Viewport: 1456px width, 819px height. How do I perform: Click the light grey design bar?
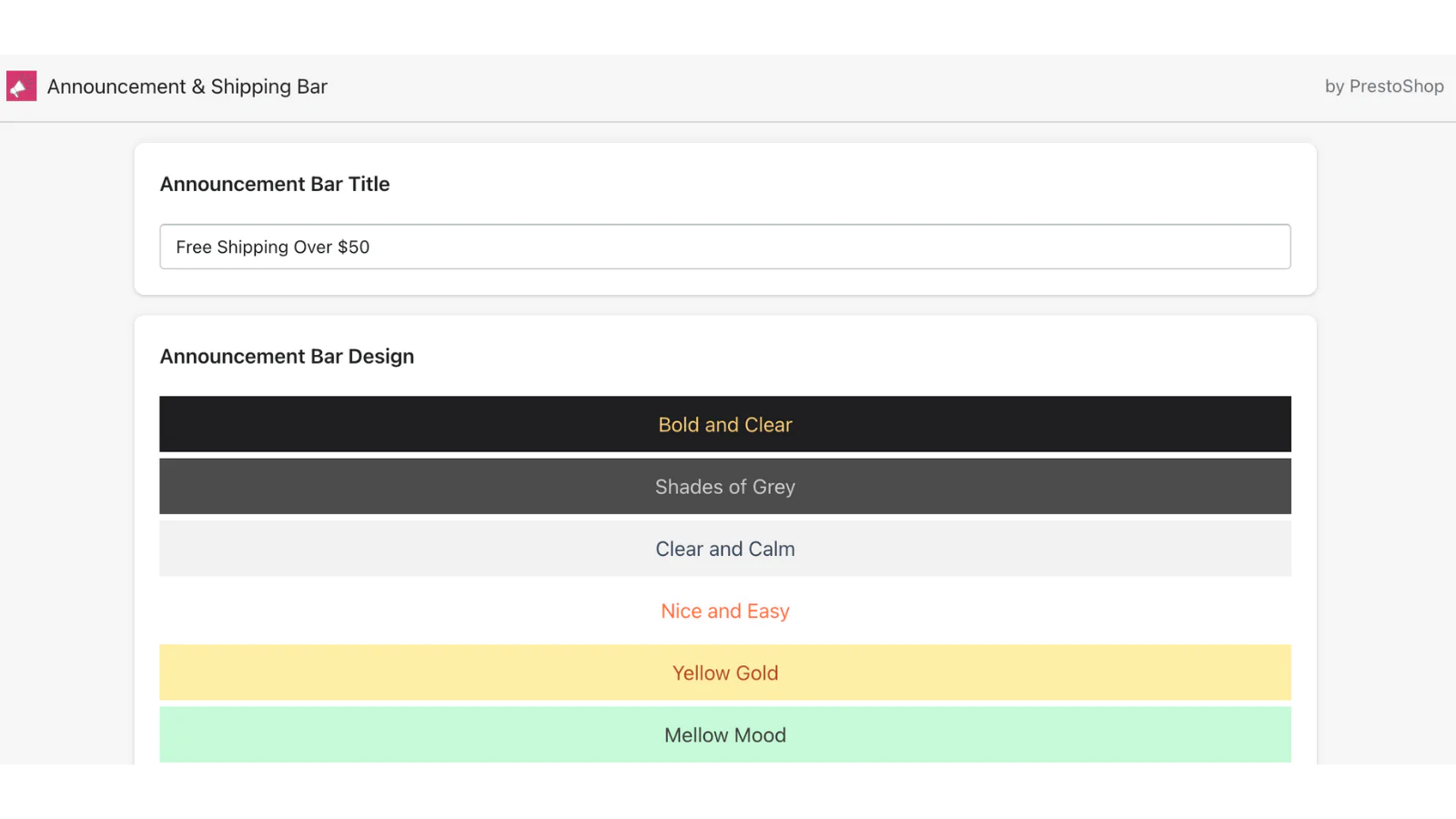click(x=364, y=549)
